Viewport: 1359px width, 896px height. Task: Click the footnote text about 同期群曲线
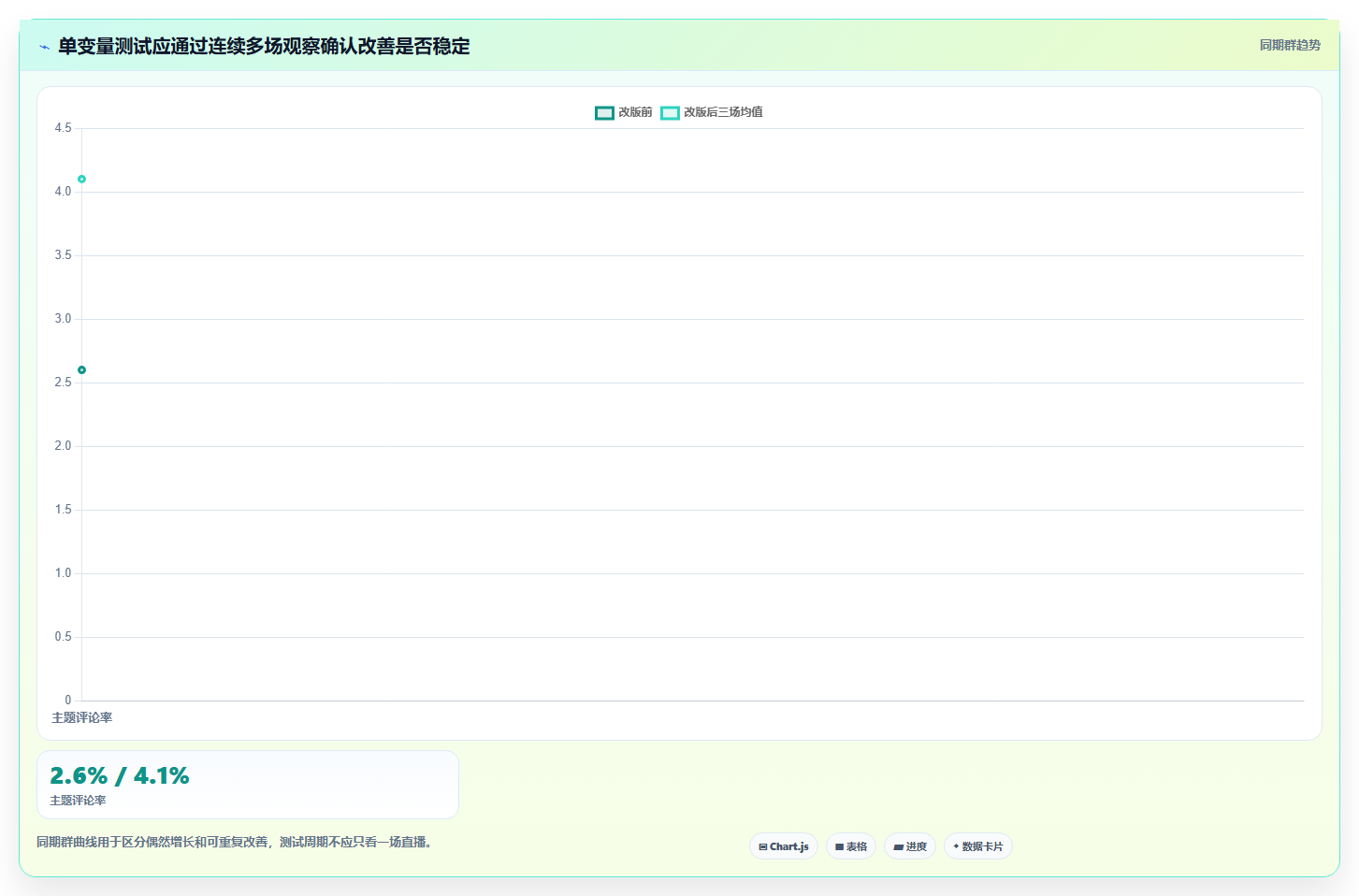pos(235,842)
